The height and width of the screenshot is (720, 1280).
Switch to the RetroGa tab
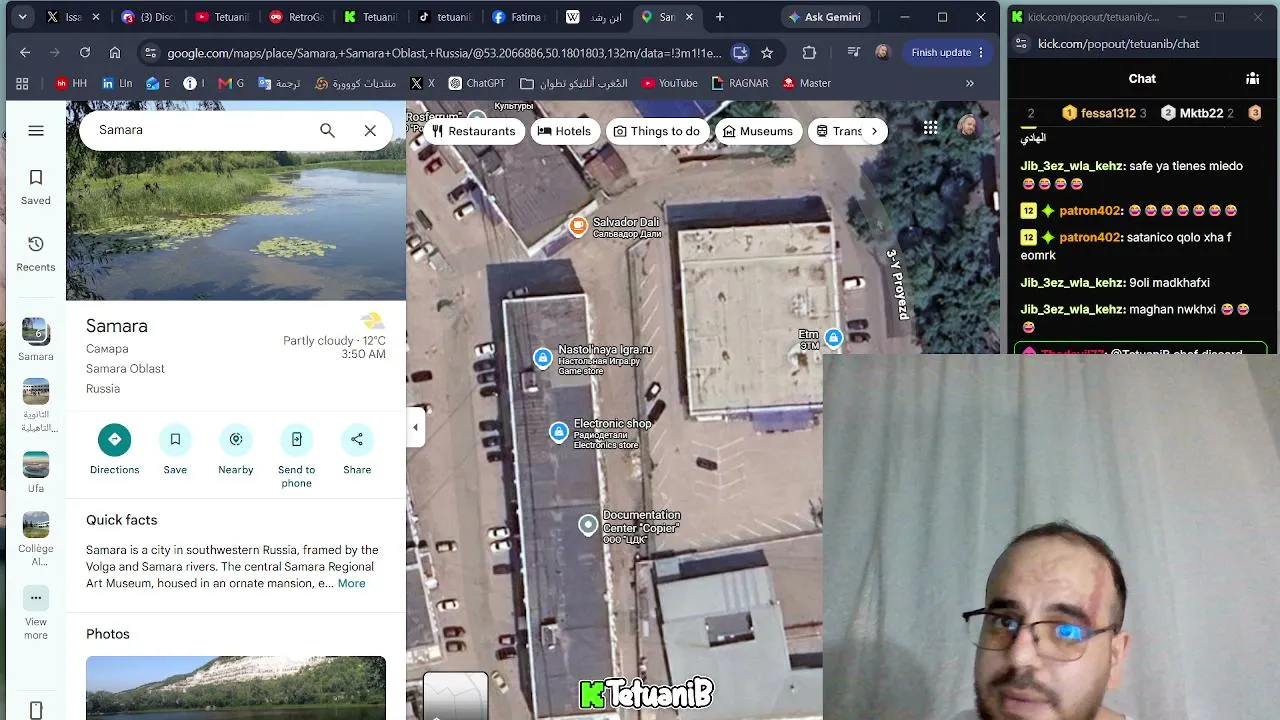pos(297,17)
